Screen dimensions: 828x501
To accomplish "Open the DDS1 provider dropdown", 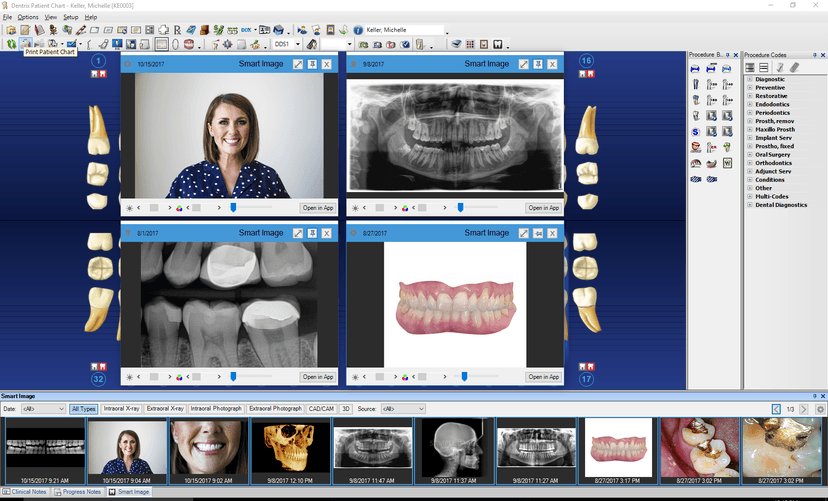I will point(298,44).
